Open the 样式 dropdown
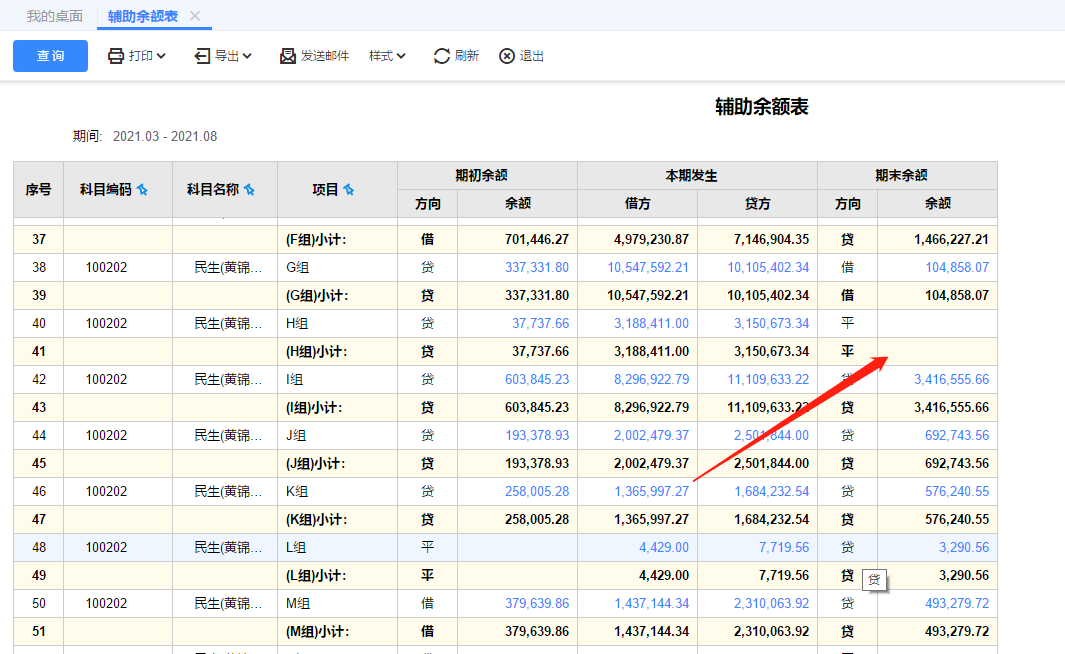Image resolution: width=1065 pixels, height=654 pixels. (387, 56)
